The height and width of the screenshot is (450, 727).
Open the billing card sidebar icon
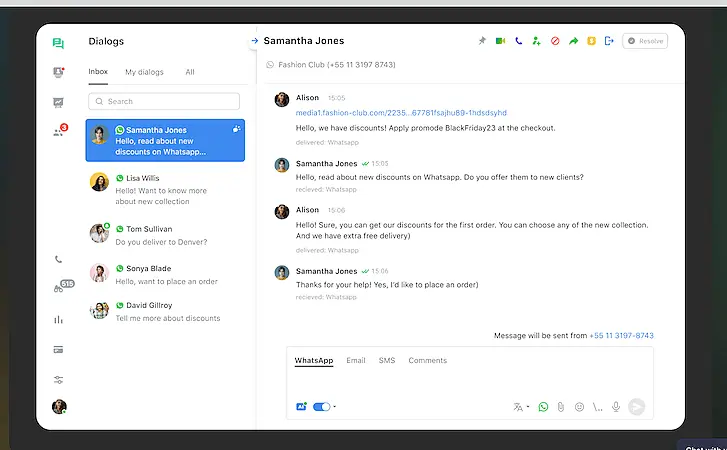click(x=58, y=350)
